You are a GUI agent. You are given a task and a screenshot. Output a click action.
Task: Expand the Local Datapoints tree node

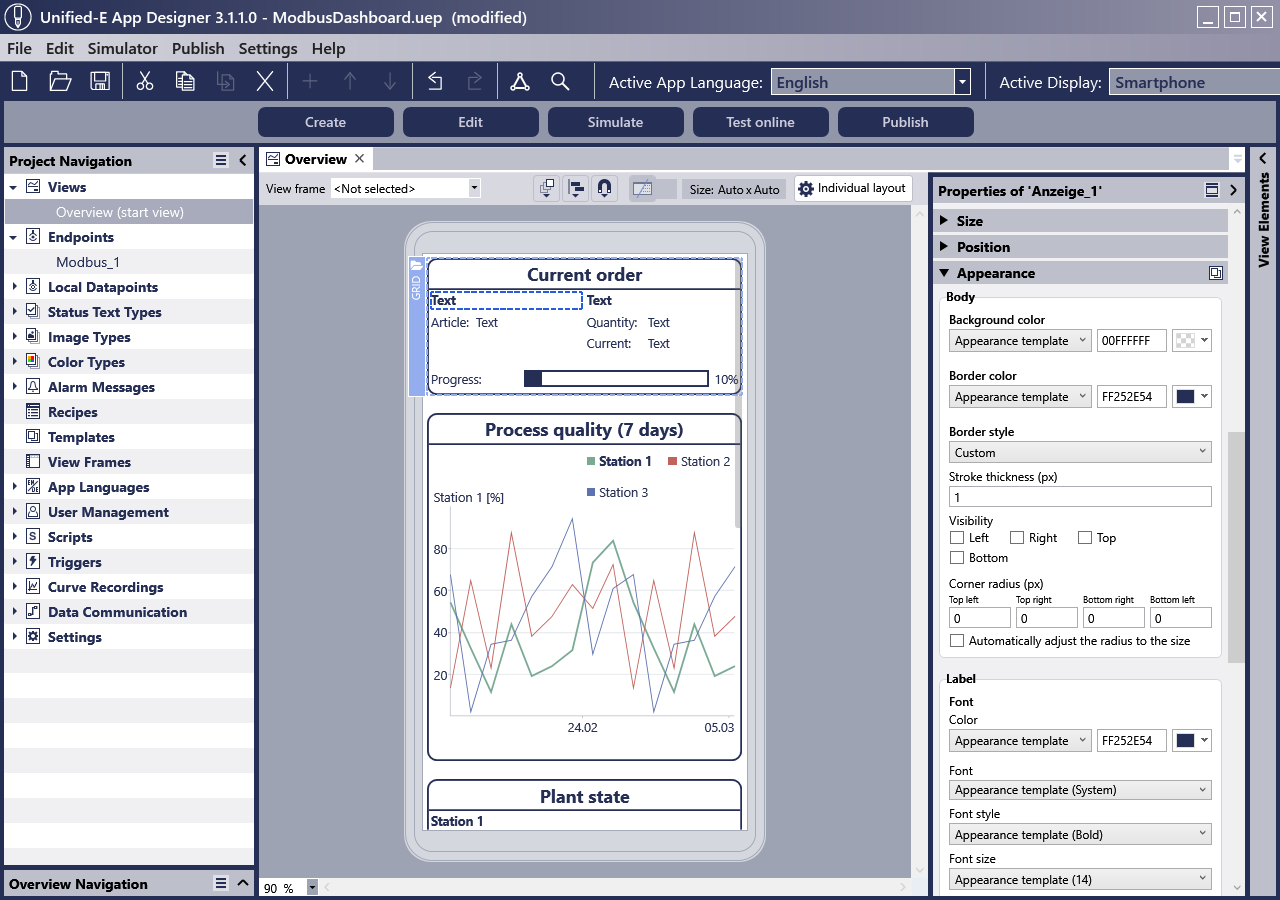(x=14, y=287)
